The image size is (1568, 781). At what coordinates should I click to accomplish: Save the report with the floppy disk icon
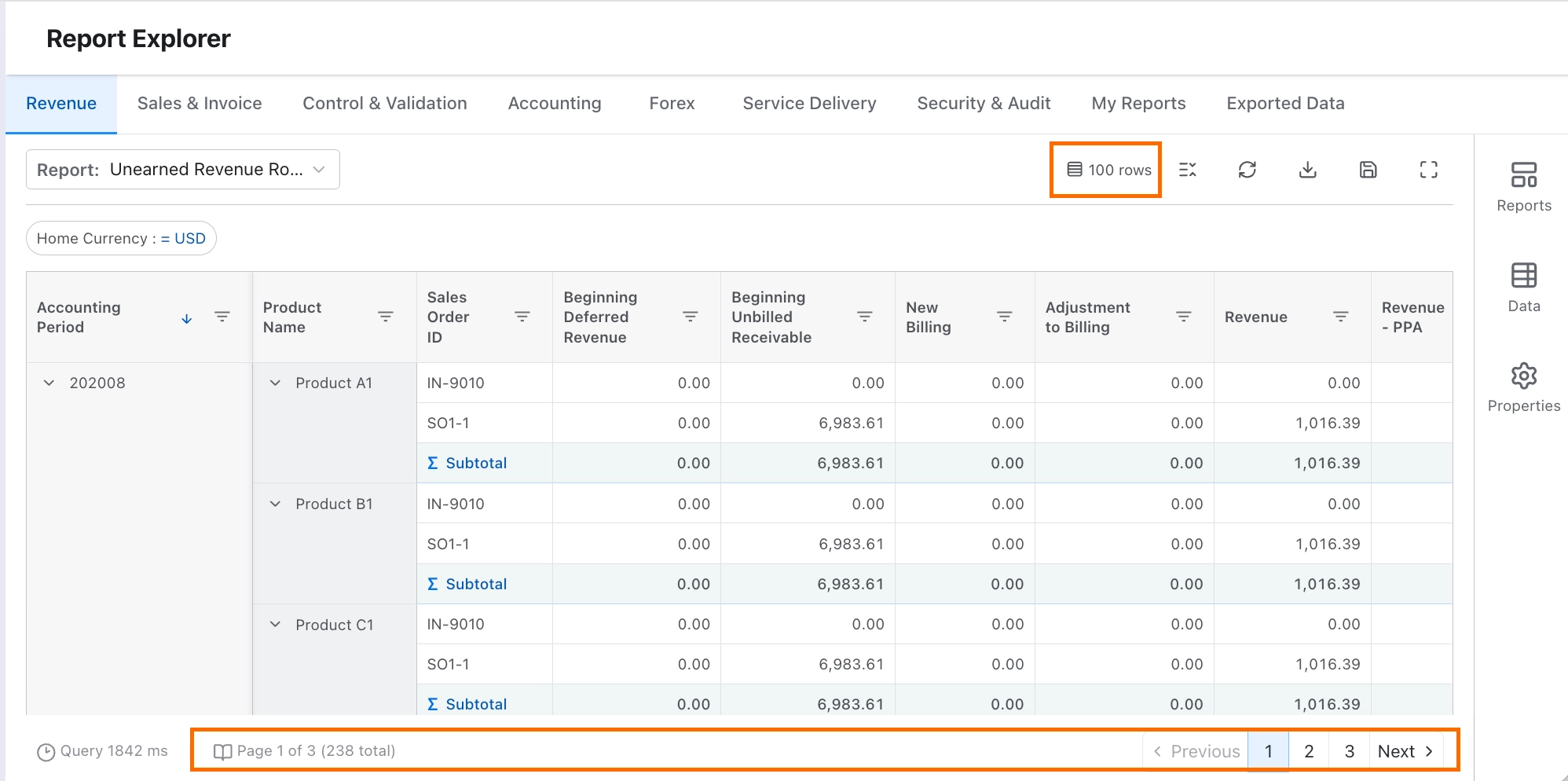[1368, 170]
